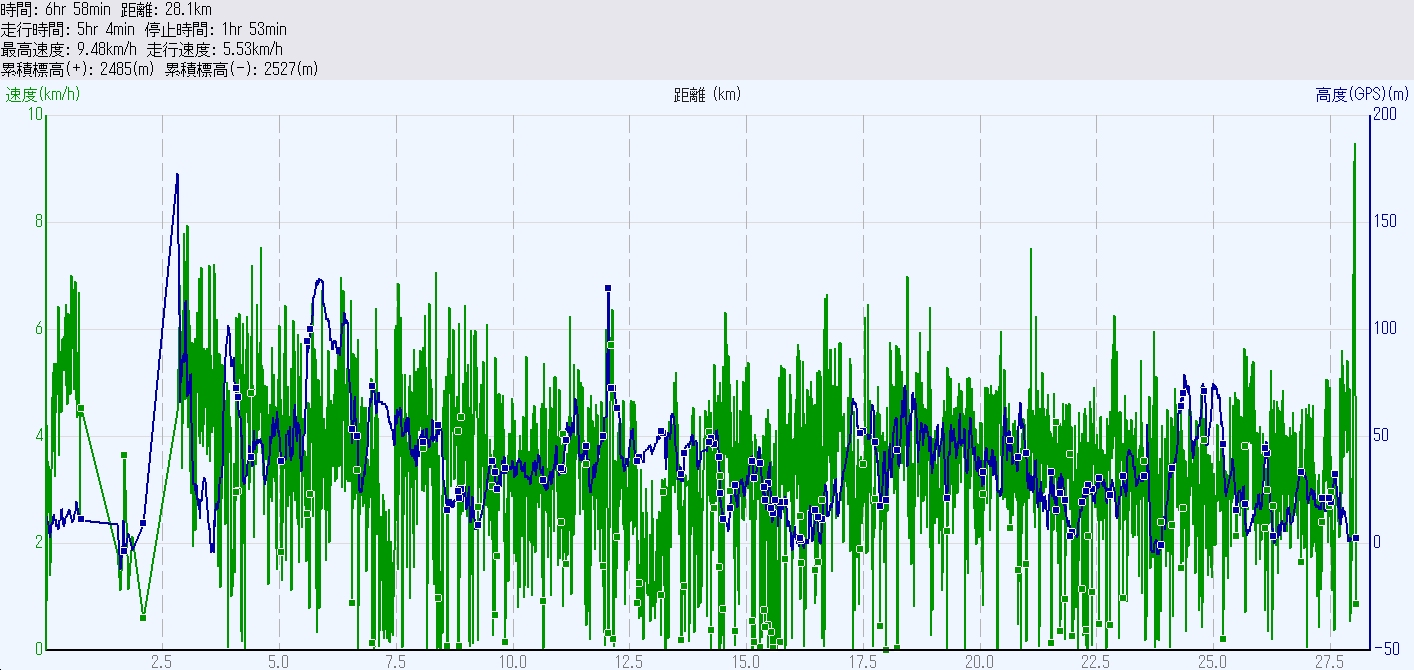Click the 20.0 km distance tick label
This screenshot has height=670, width=1414.
[x=979, y=661]
